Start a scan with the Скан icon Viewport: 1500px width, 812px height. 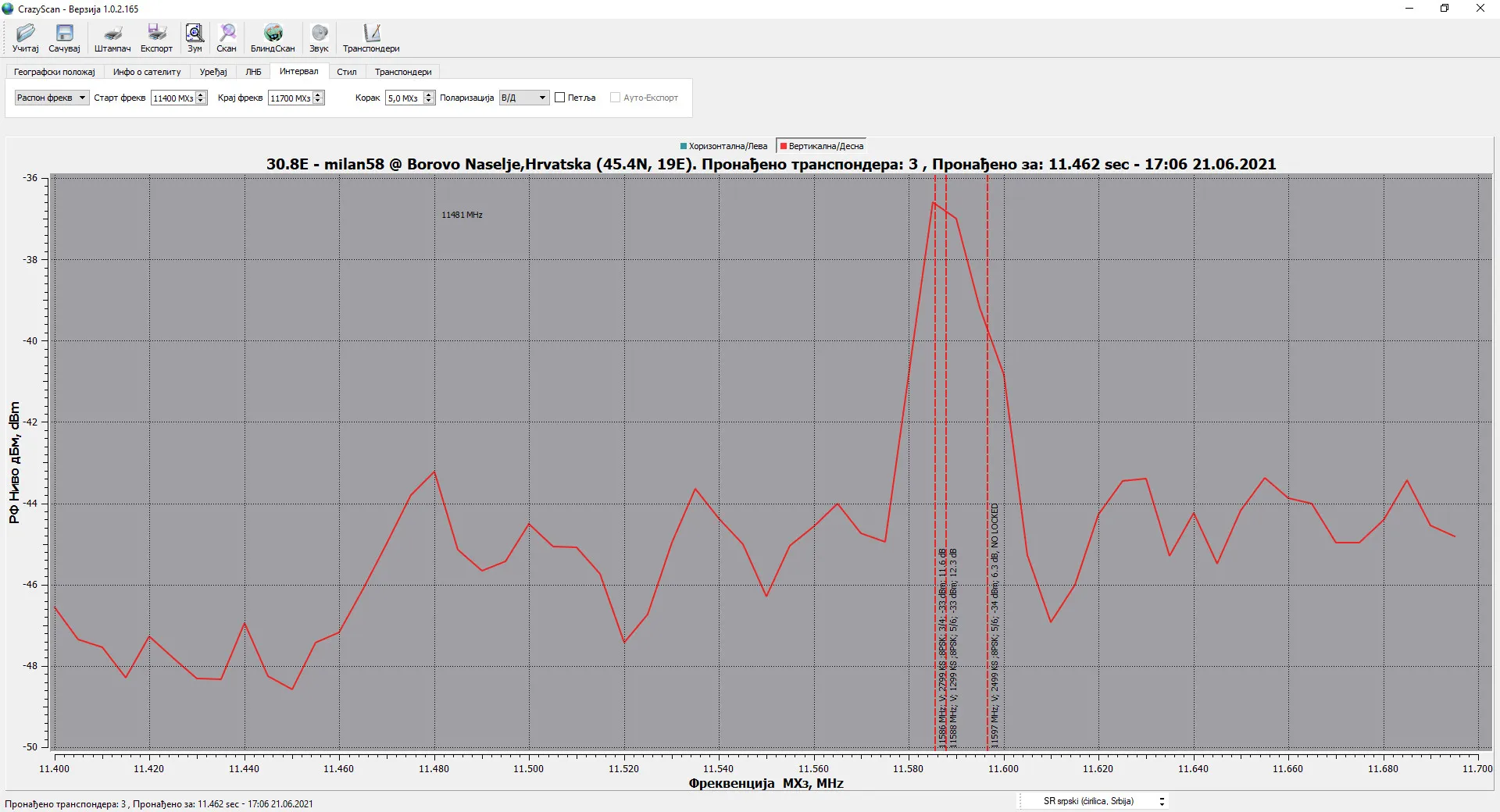[x=227, y=33]
